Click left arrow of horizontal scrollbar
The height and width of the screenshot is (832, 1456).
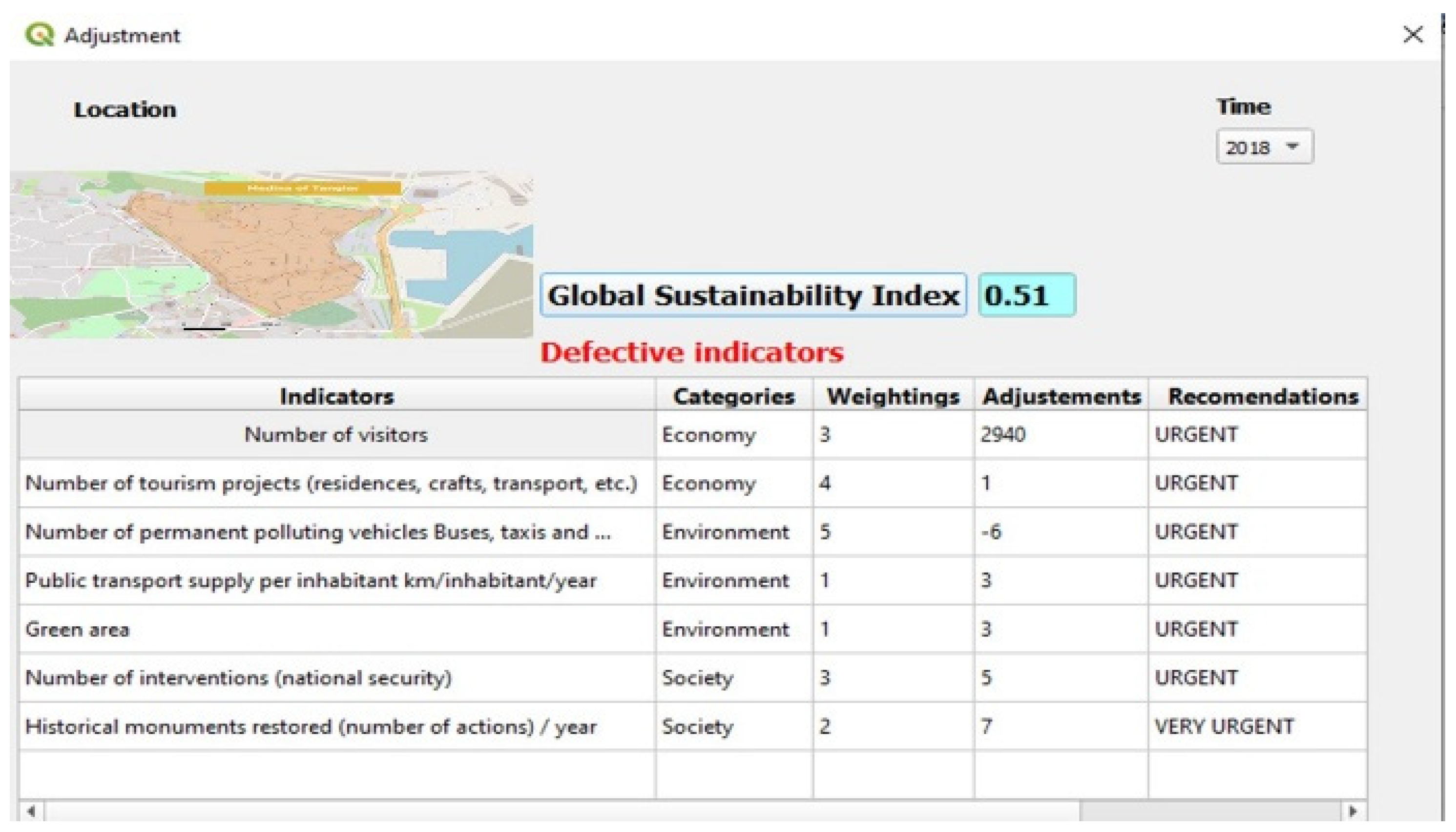[31, 811]
